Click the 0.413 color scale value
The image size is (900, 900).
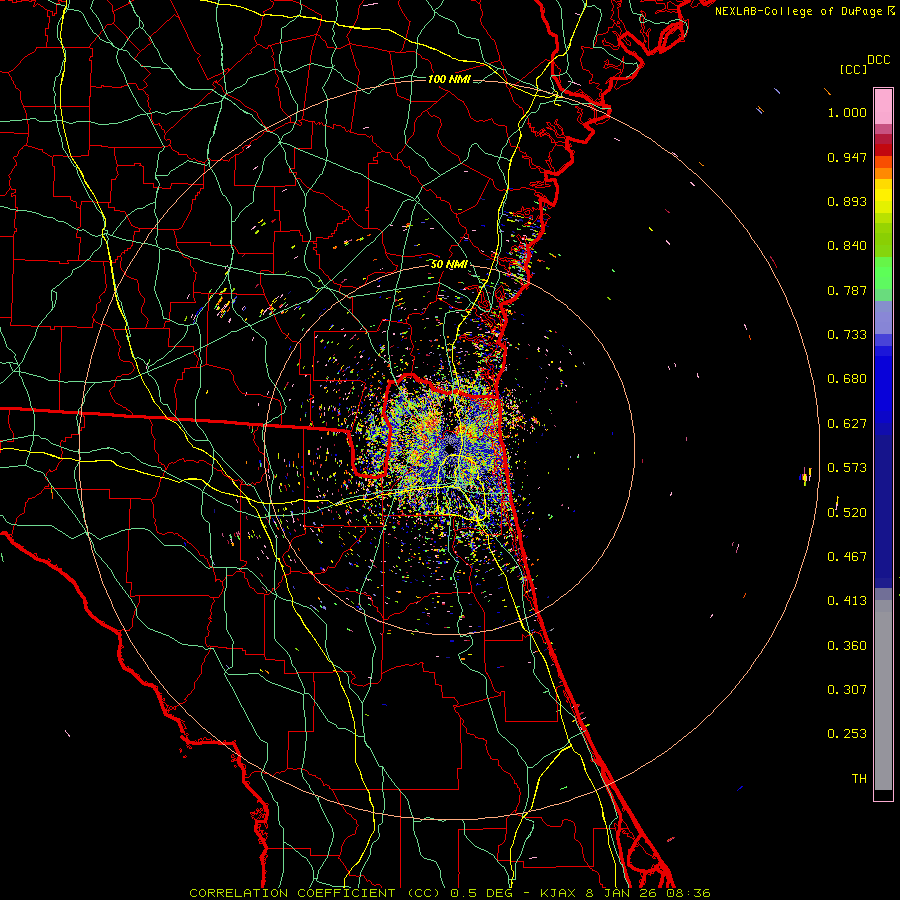pos(847,601)
